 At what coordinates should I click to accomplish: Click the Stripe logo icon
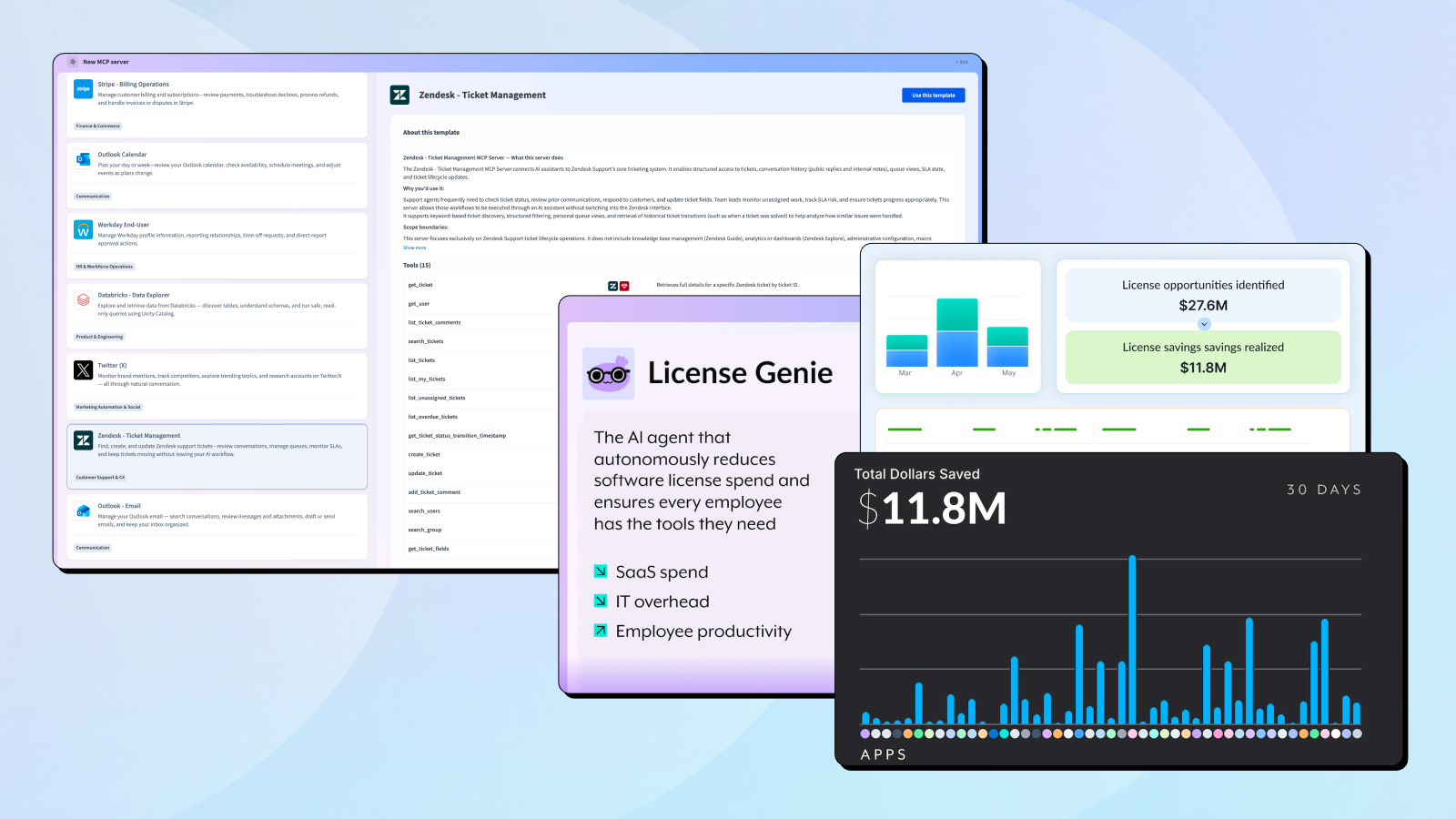pyautogui.click(x=83, y=89)
